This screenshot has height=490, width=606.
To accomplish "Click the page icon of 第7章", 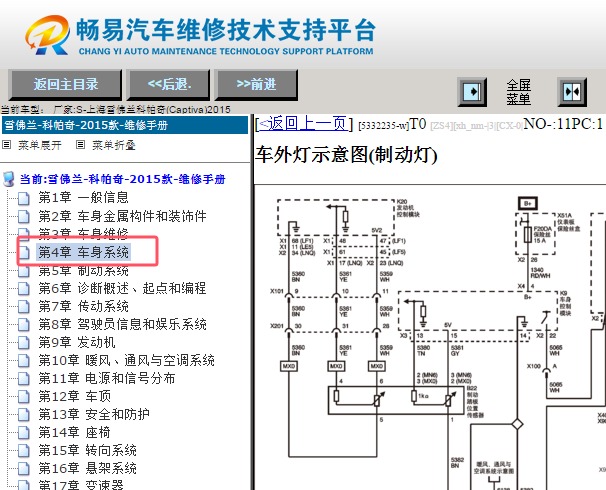I will [x=24, y=307].
